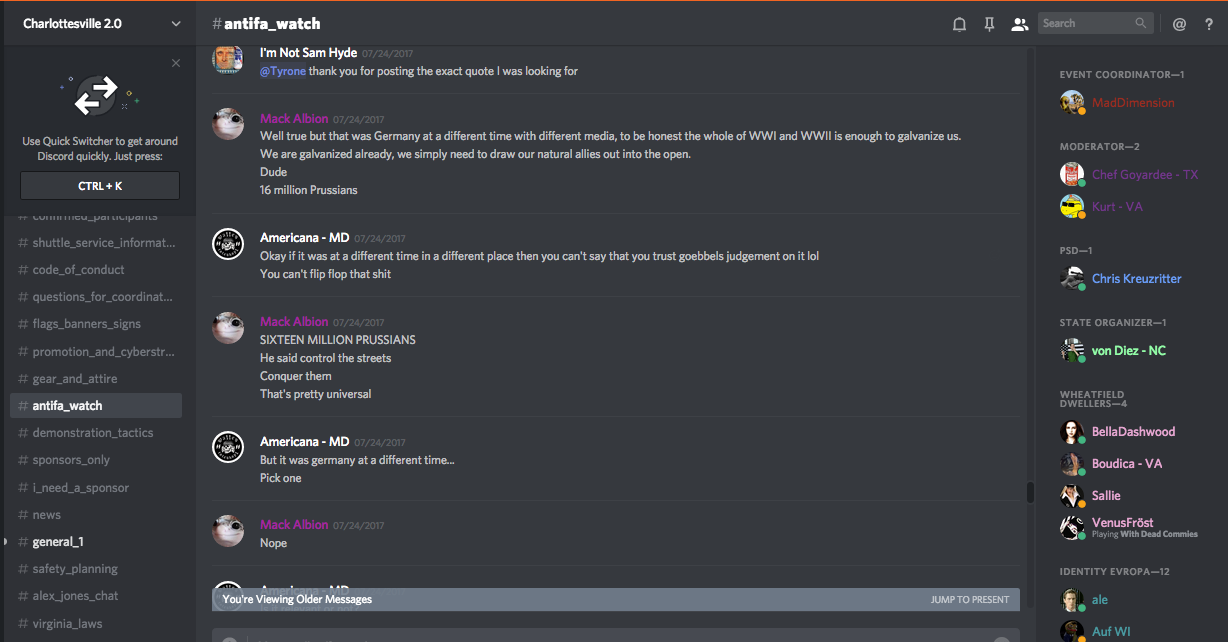The height and width of the screenshot is (642, 1228).
Task: Open notification settings bell icon
Action: [x=959, y=24]
